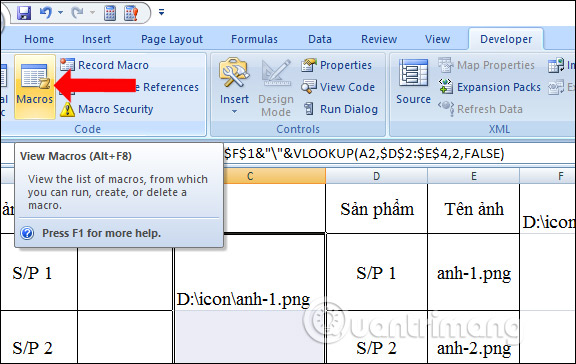Switch to the View tab
This screenshot has width=576, height=364.
pyautogui.click(x=438, y=39)
